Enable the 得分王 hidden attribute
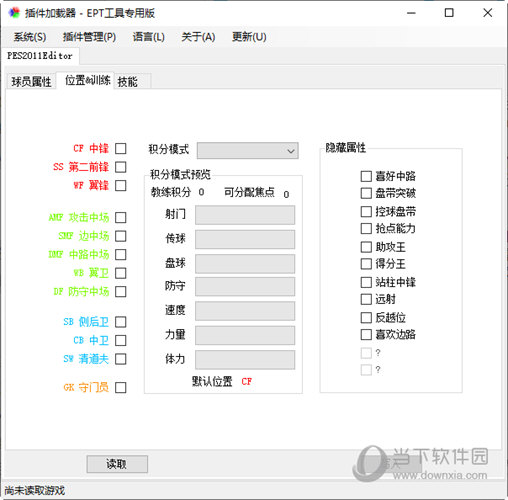Screen dimensions: 508x500 366,264
